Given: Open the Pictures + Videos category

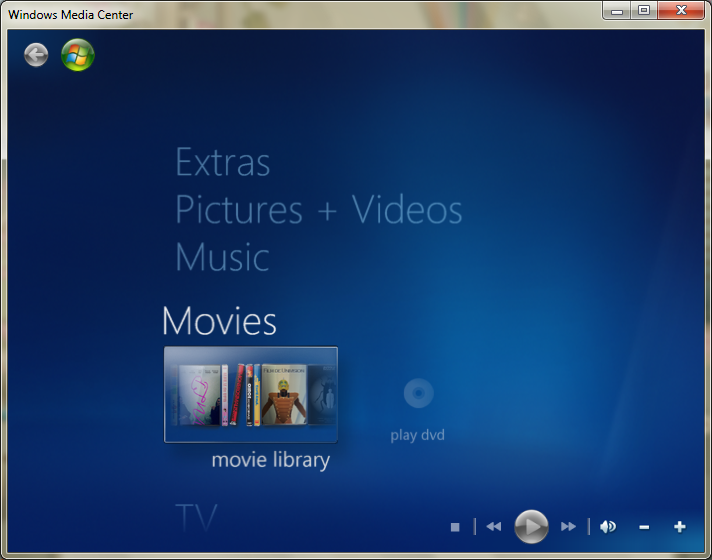Looking at the screenshot, I should [318, 210].
